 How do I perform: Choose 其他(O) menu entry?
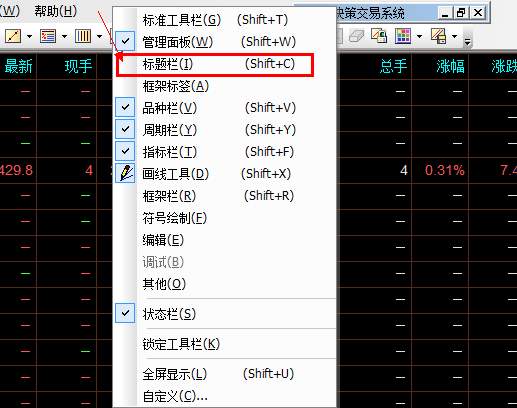pos(224,284)
